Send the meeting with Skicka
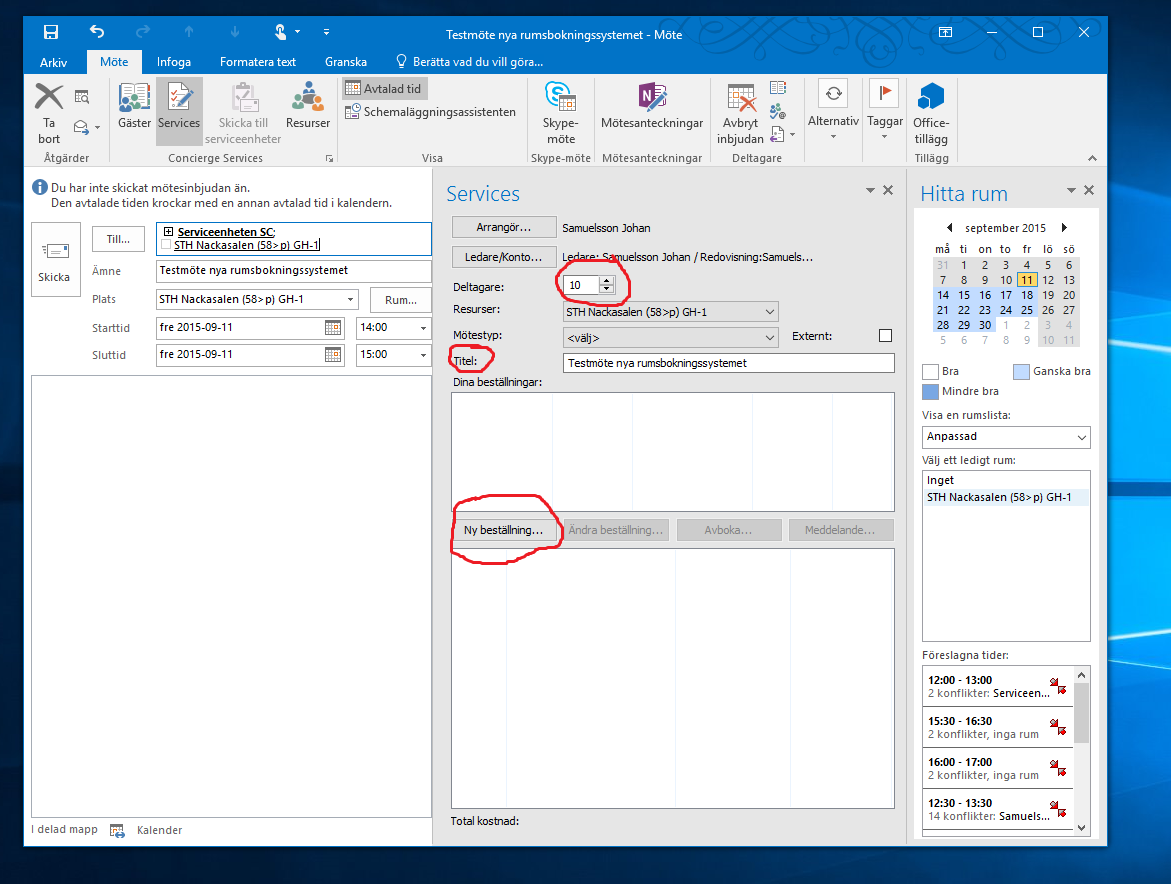This screenshot has height=884, width=1171. point(55,259)
